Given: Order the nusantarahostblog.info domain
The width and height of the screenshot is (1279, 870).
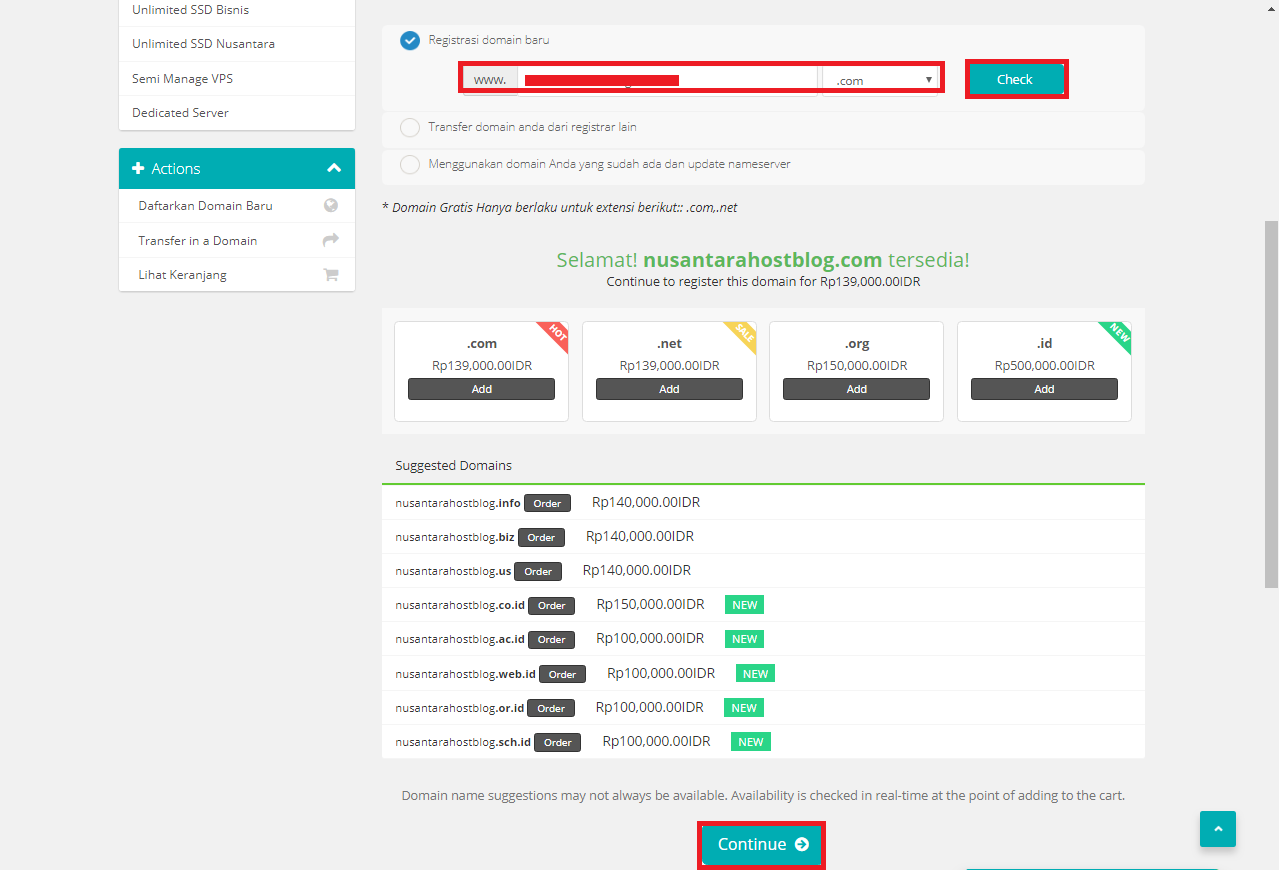Looking at the screenshot, I should click(x=547, y=503).
